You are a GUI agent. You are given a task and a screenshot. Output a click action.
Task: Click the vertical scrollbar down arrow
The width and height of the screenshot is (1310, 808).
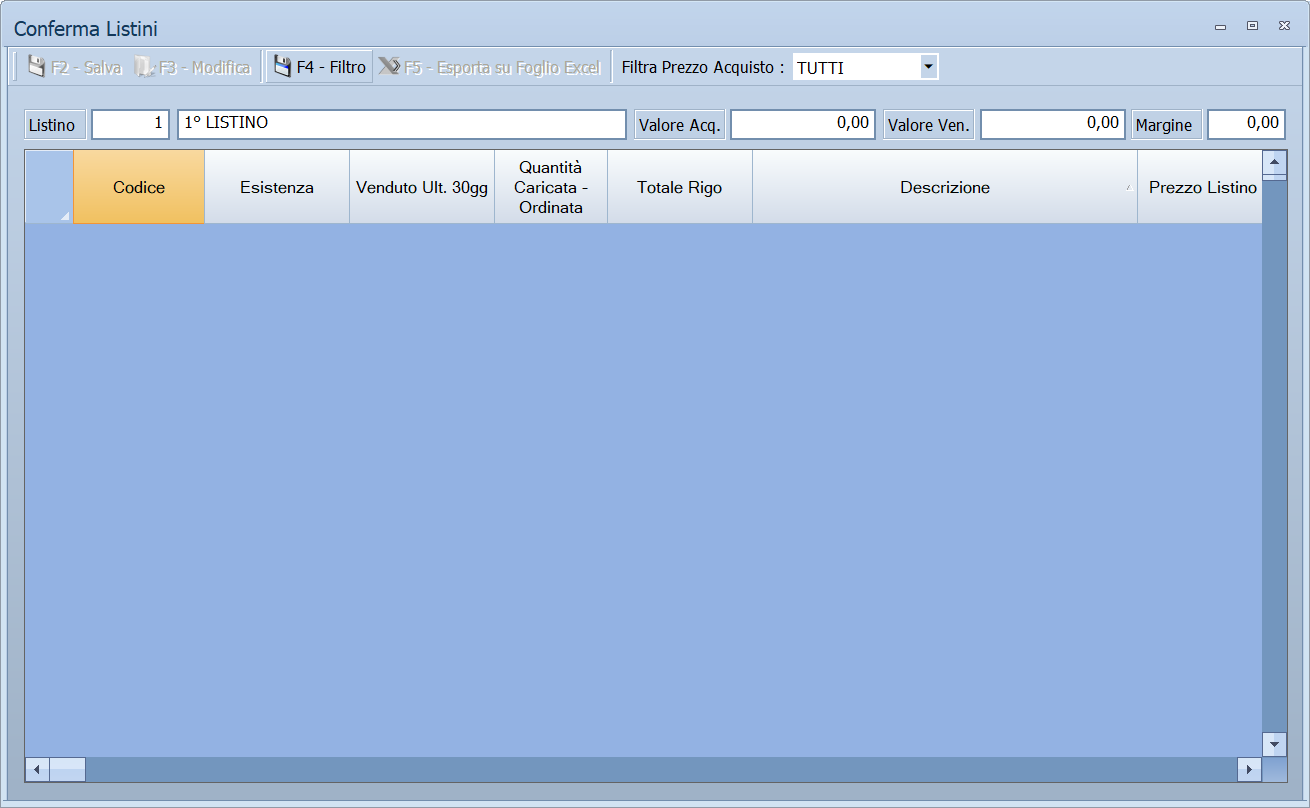1274,744
